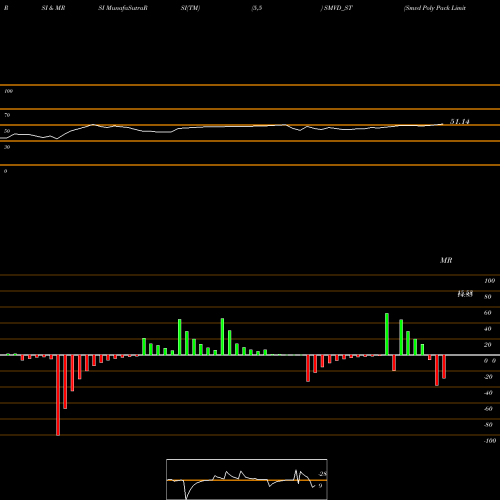The width and height of the screenshot is (500, 500).
Task: Click the 50 level on RSI scale
Action: tap(7, 131)
